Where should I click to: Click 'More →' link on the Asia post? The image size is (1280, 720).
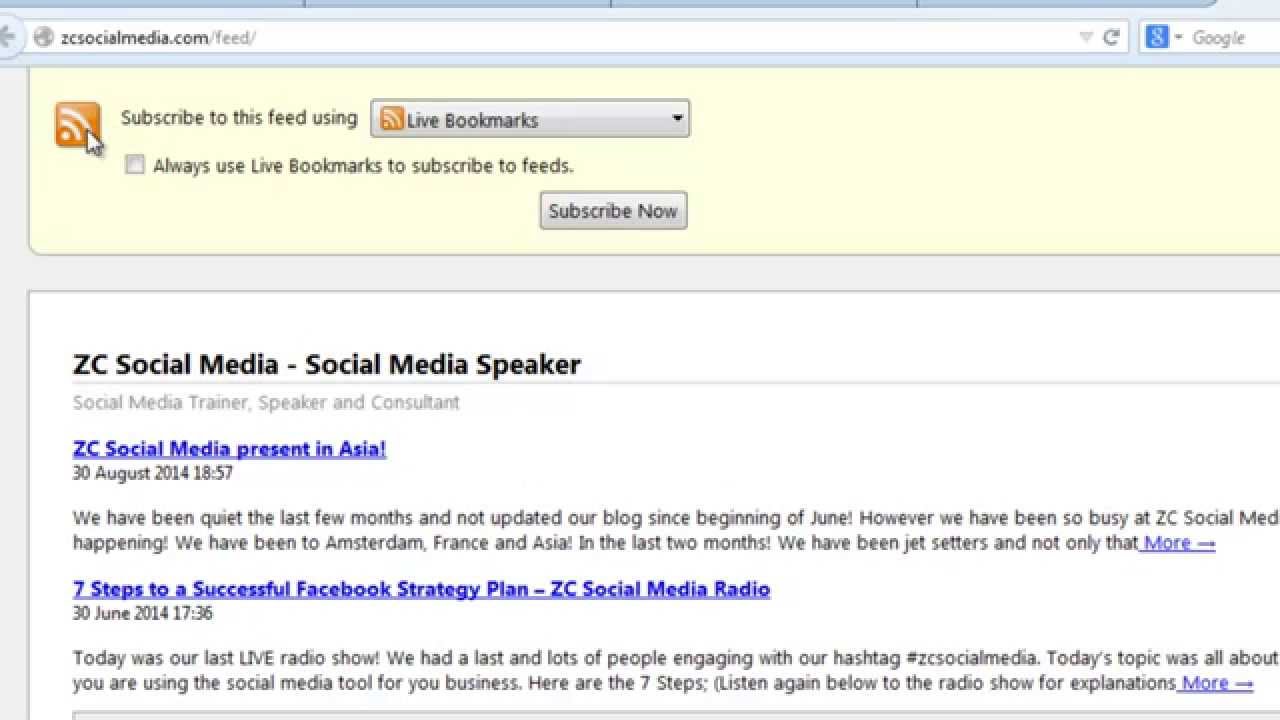pyautogui.click(x=1179, y=543)
